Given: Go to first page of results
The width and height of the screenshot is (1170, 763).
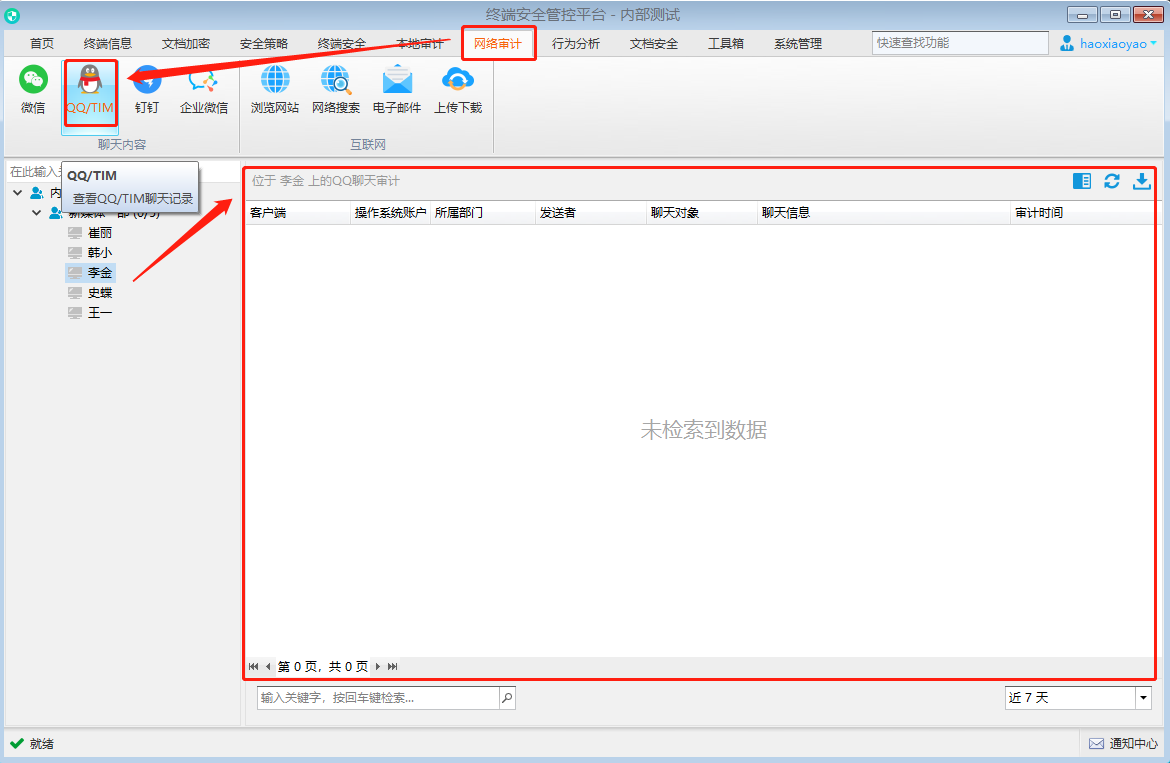Looking at the screenshot, I should click(254, 667).
